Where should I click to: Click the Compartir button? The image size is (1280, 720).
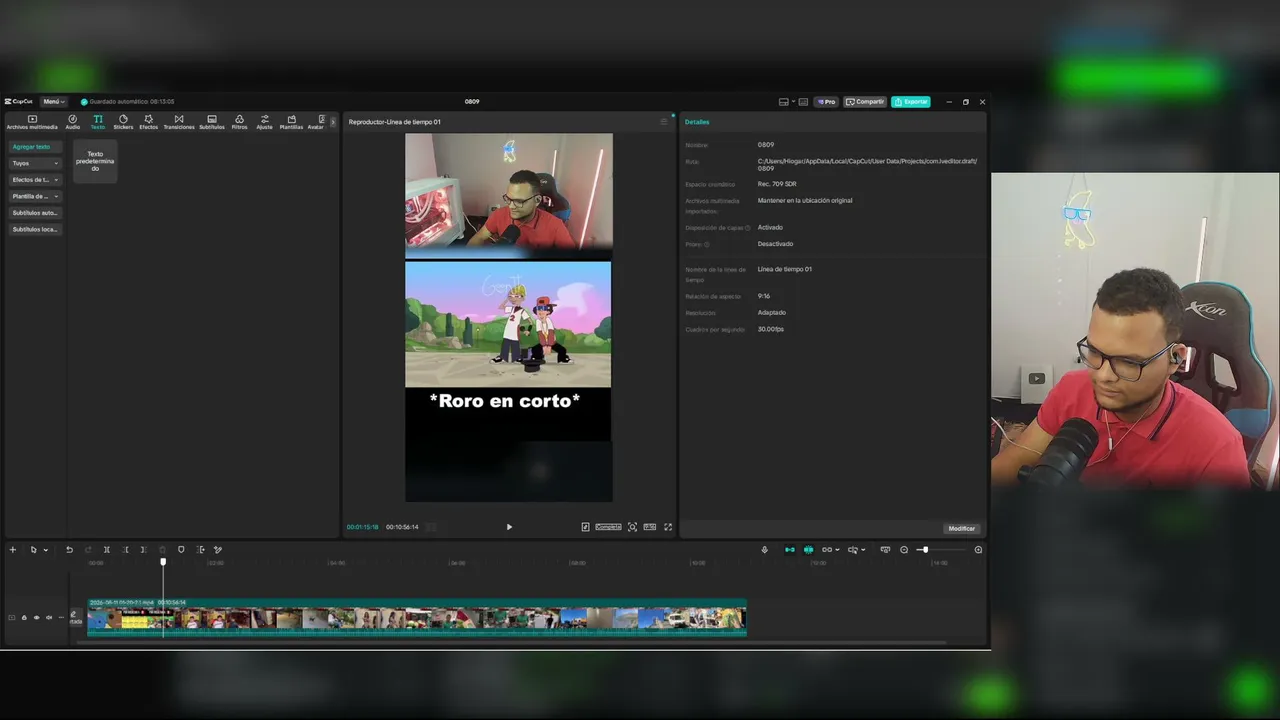tap(865, 102)
